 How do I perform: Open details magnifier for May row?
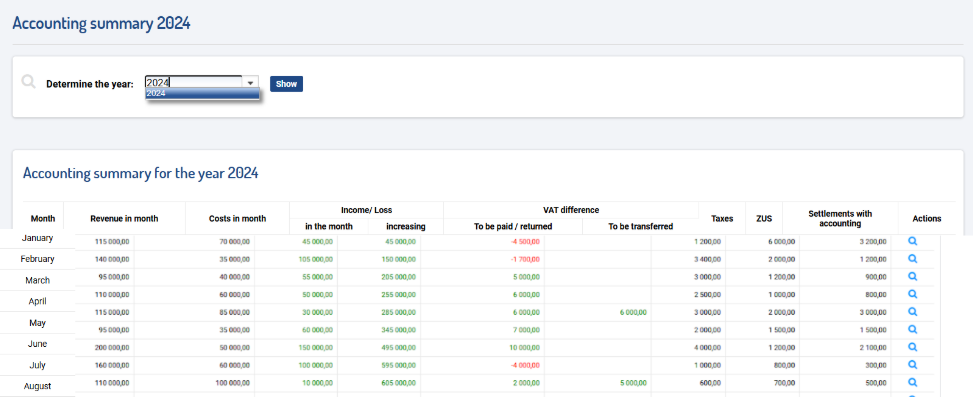[912, 311]
